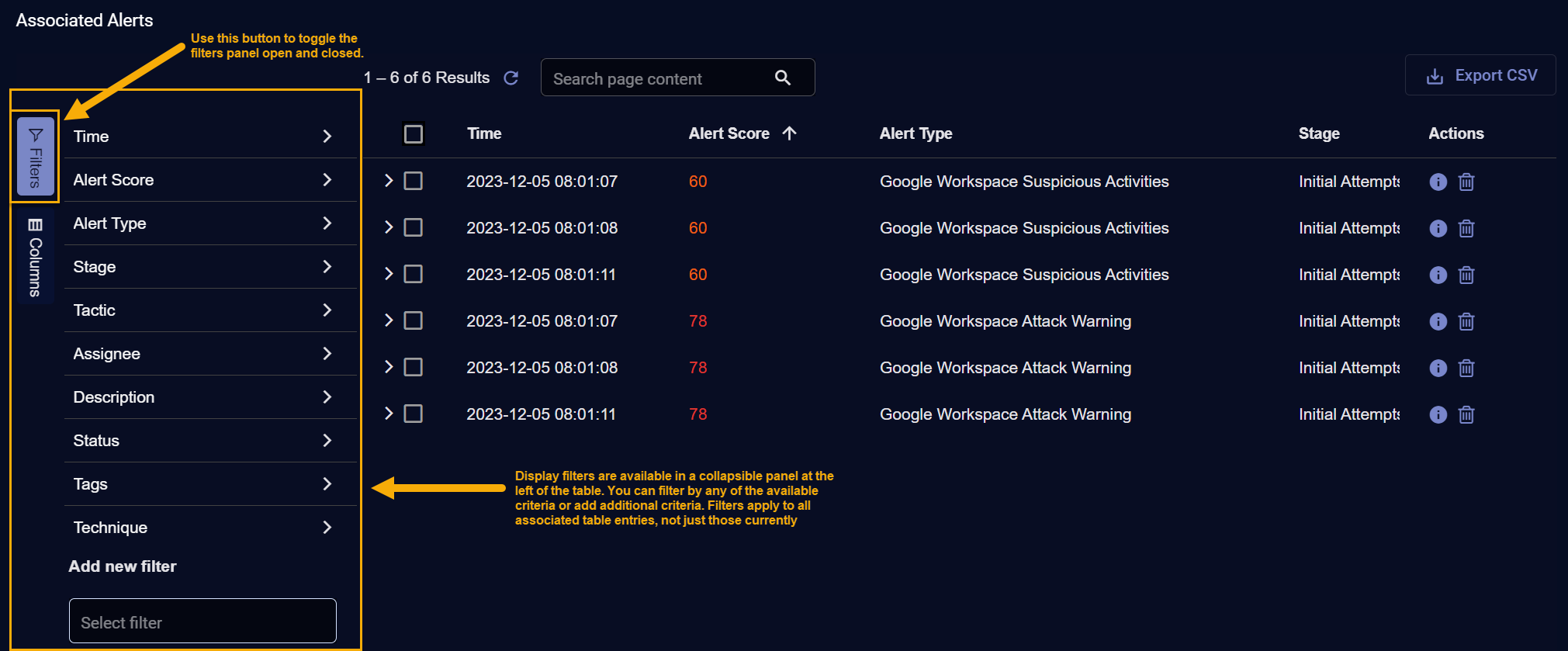This screenshot has height=651, width=1568.
Task: Select the 08:01:11 Attack Warning row checkbox
Action: 414,414
